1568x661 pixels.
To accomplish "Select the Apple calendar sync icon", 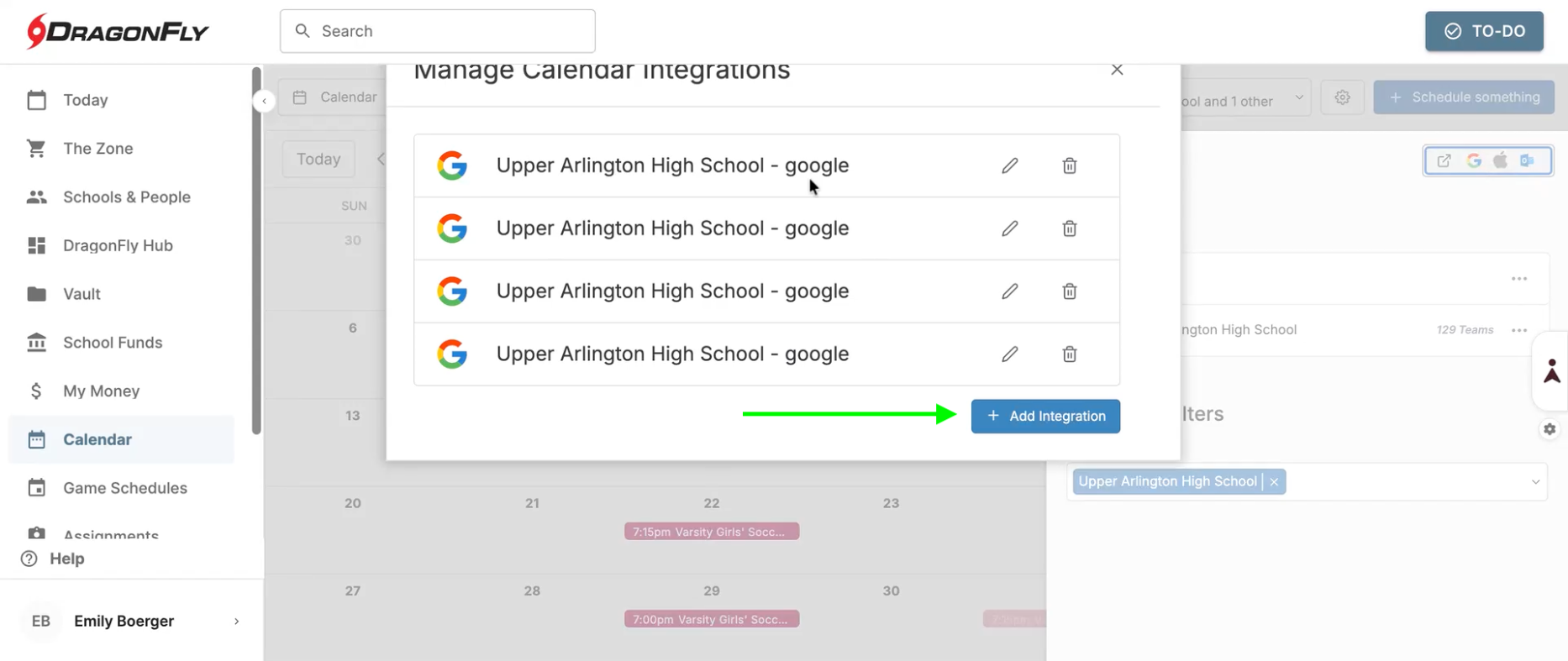I will pyautogui.click(x=1500, y=160).
